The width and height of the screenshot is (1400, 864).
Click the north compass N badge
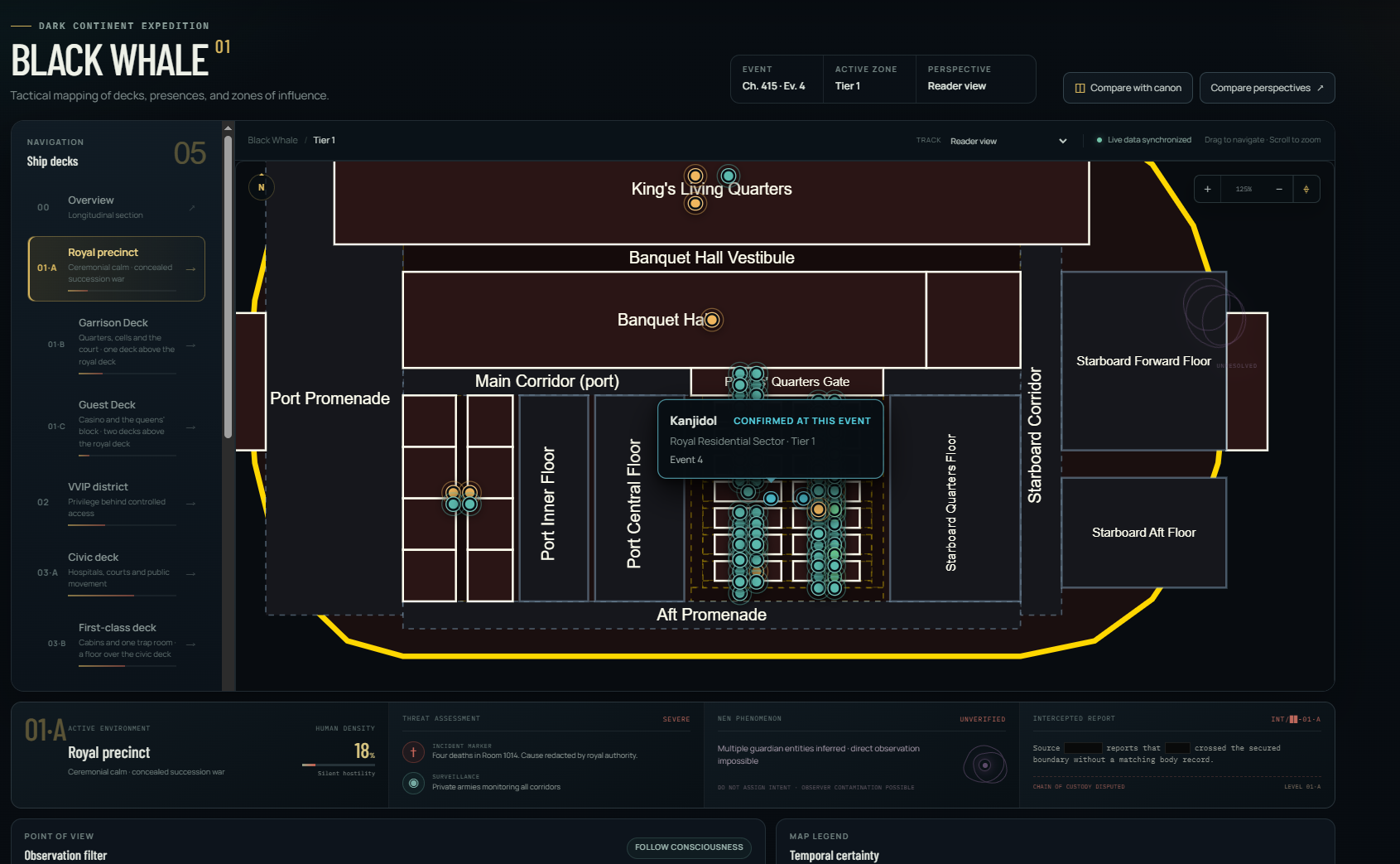262,187
